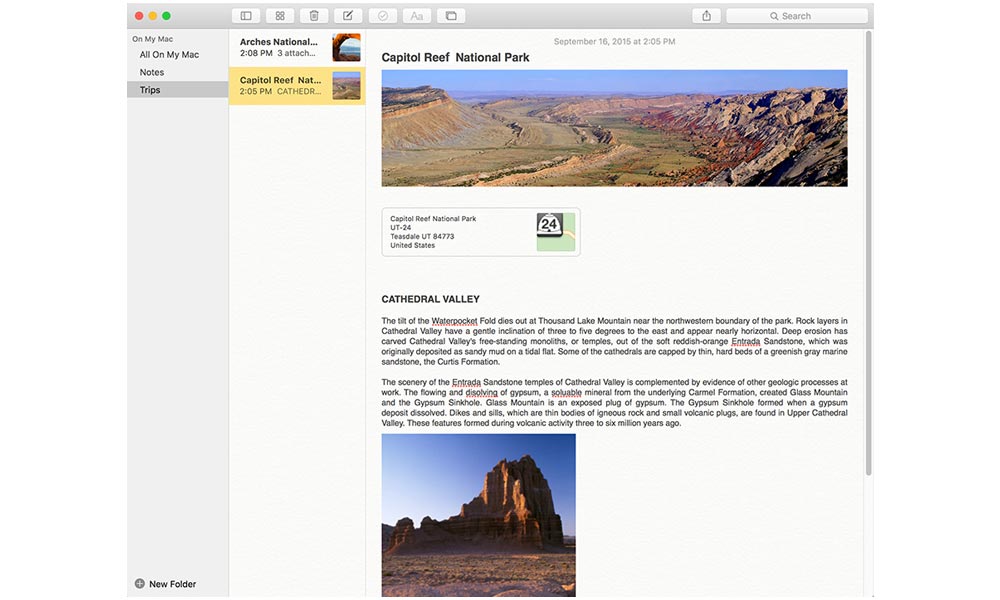Click the Arches note thumbnail image
The image size is (1000, 600).
coord(346,47)
